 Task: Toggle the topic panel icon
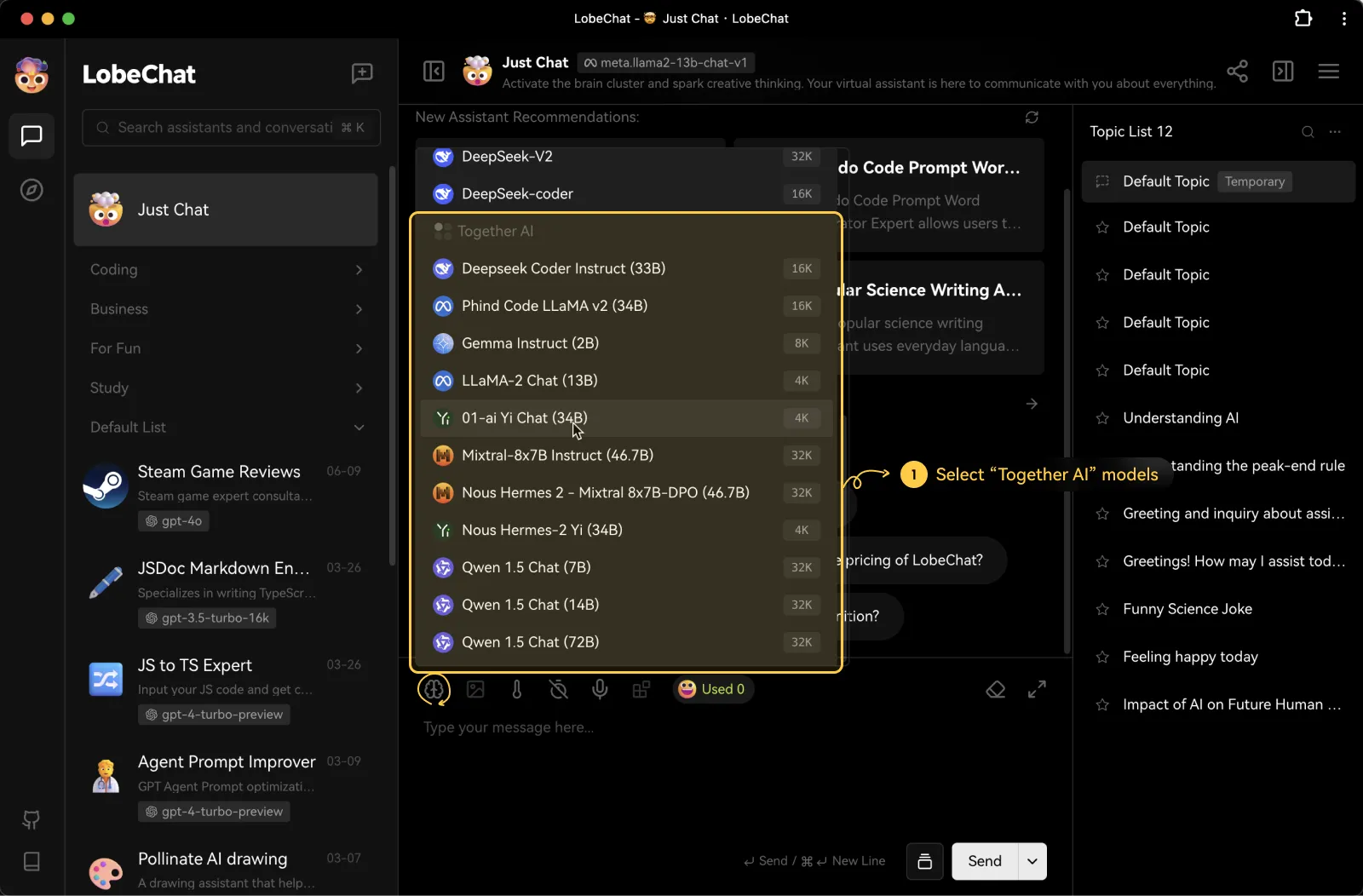point(1283,71)
